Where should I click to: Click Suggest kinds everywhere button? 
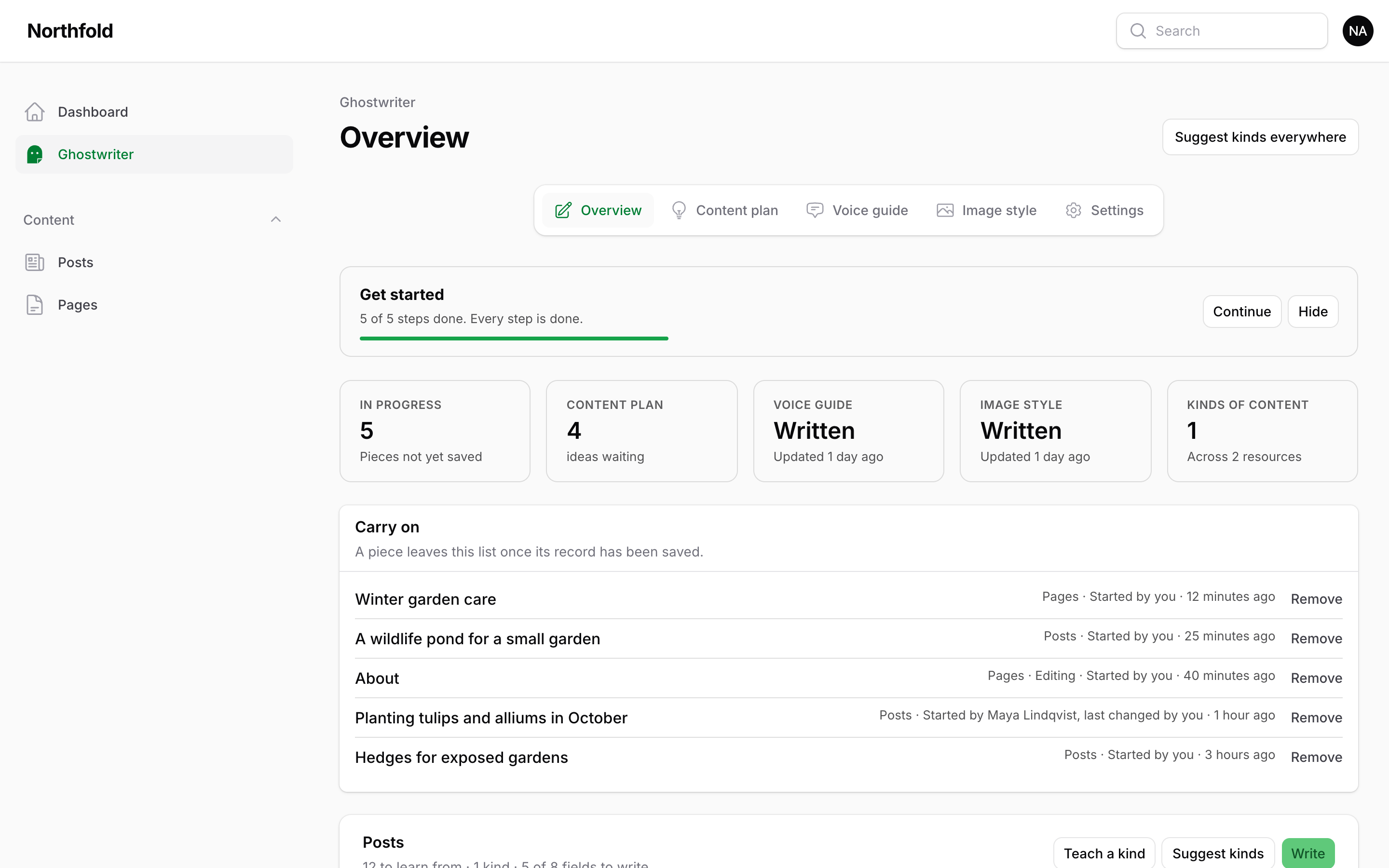point(1260,137)
